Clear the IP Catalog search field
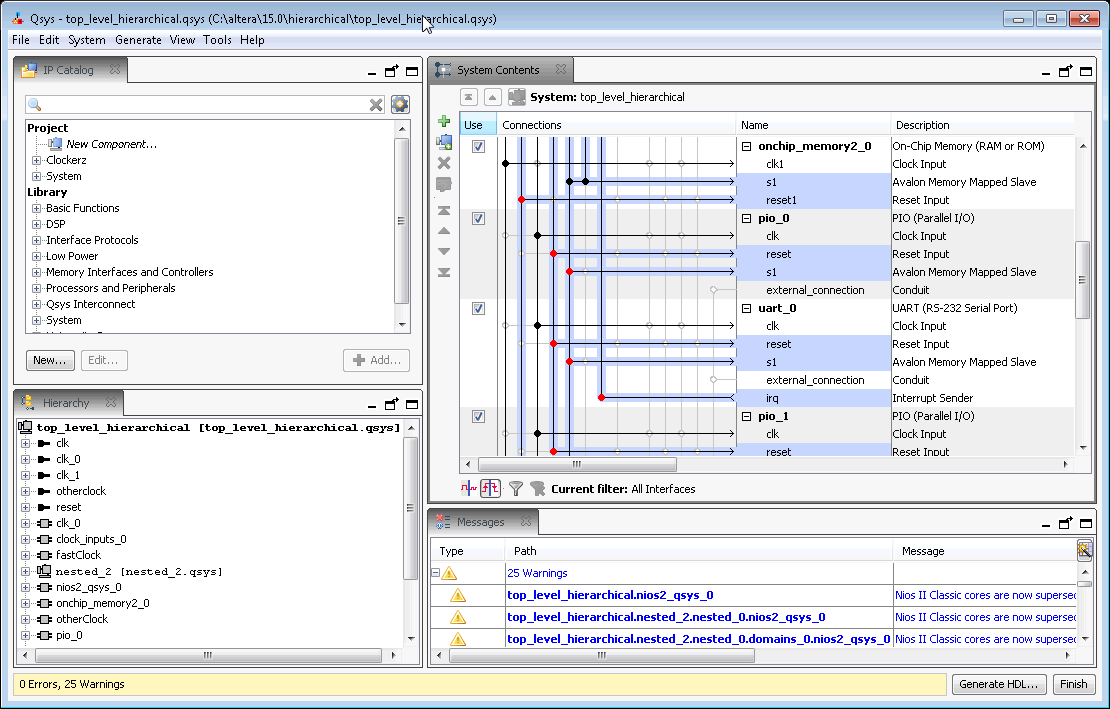 [x=376, y=105]
